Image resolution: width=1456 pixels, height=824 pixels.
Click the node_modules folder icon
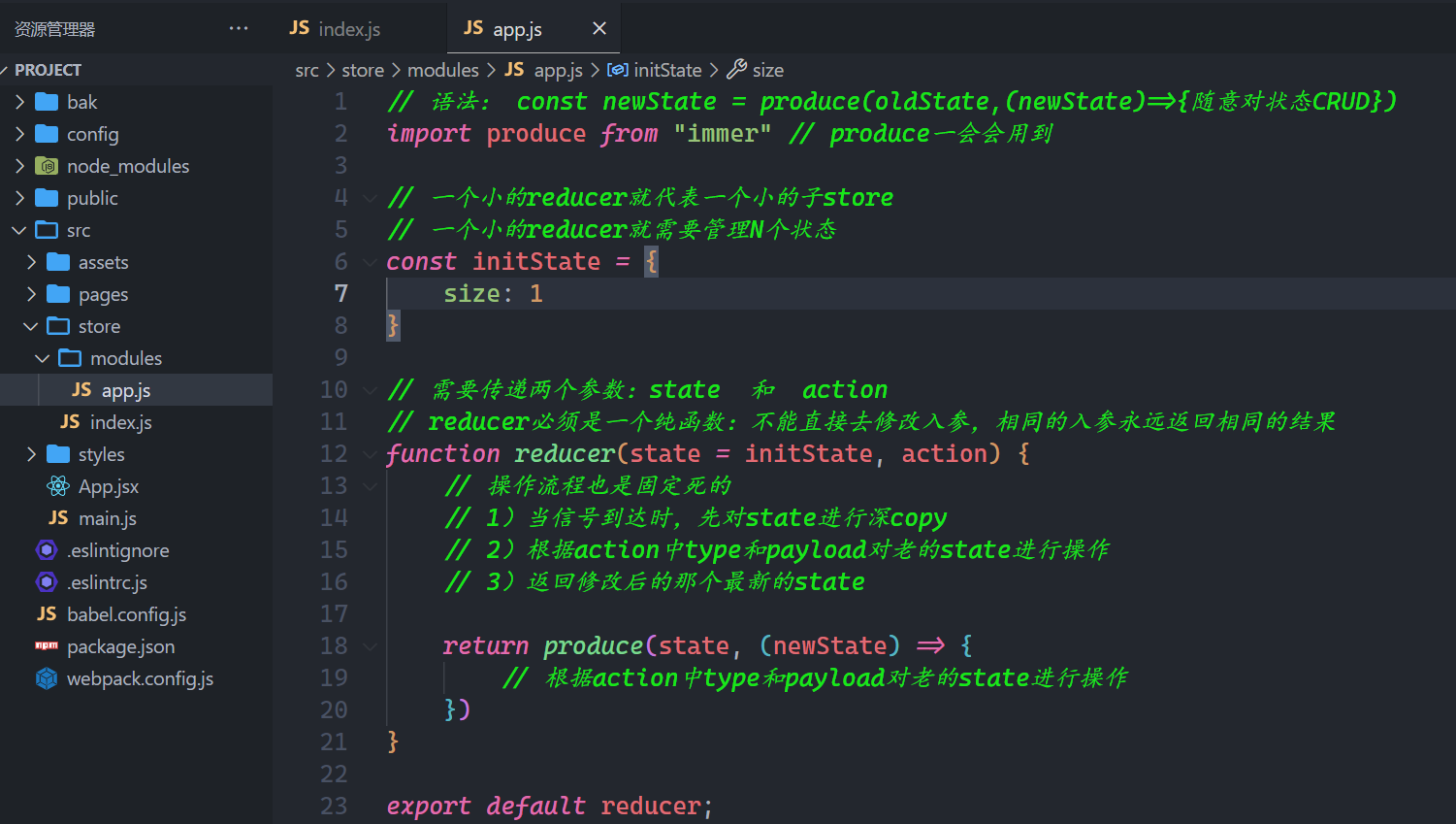click(47, 166)
